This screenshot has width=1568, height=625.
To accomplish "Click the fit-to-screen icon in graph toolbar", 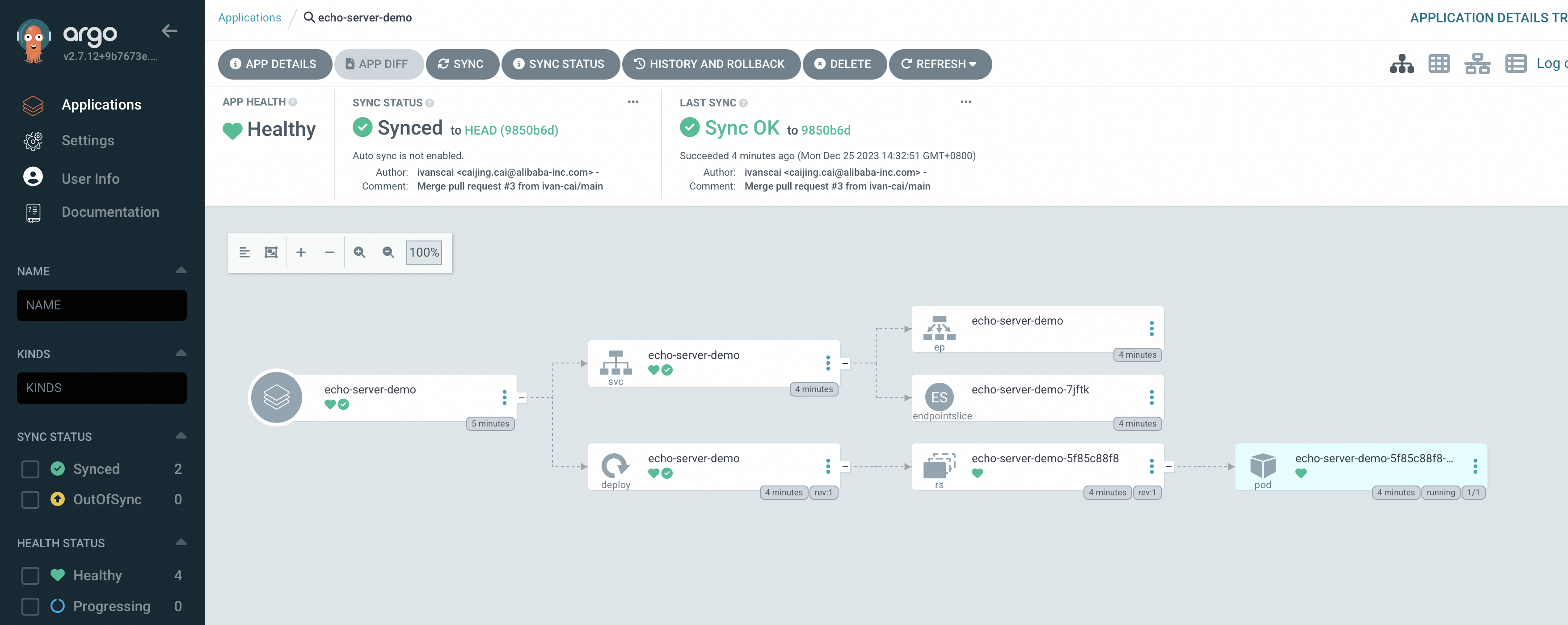I will [x=271, y=253].
